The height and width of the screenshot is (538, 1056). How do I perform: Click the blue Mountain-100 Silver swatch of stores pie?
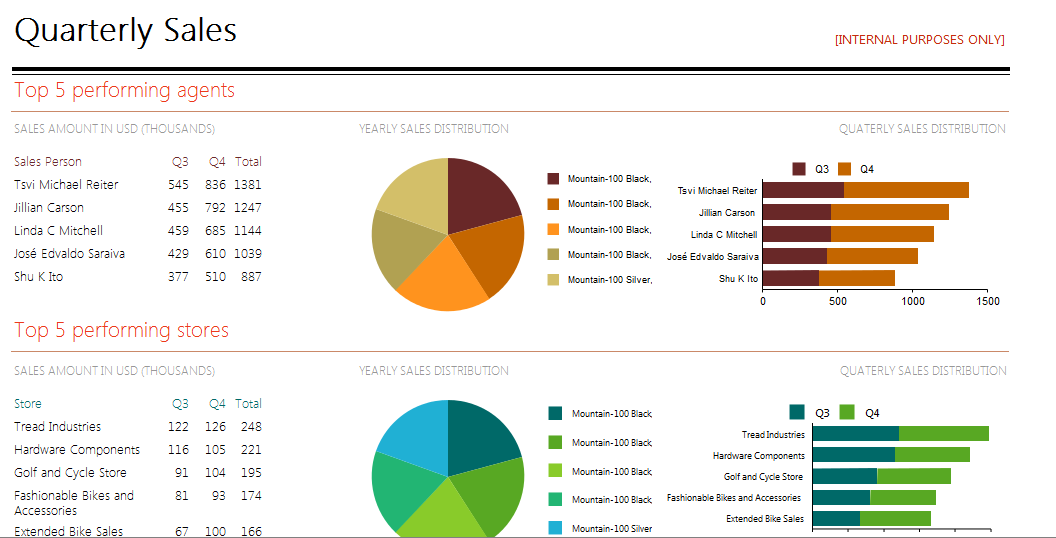point(555,528)
